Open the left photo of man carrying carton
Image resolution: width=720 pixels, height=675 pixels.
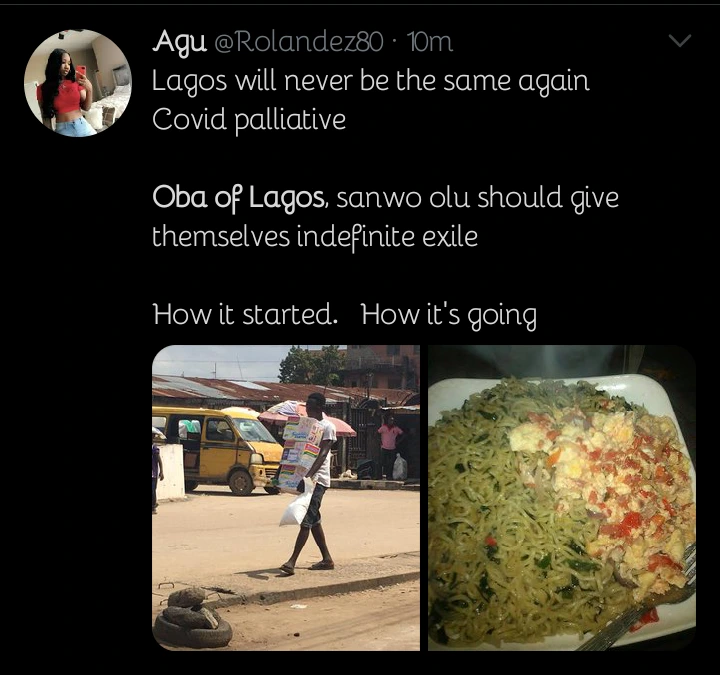click(x=286, y=498)
